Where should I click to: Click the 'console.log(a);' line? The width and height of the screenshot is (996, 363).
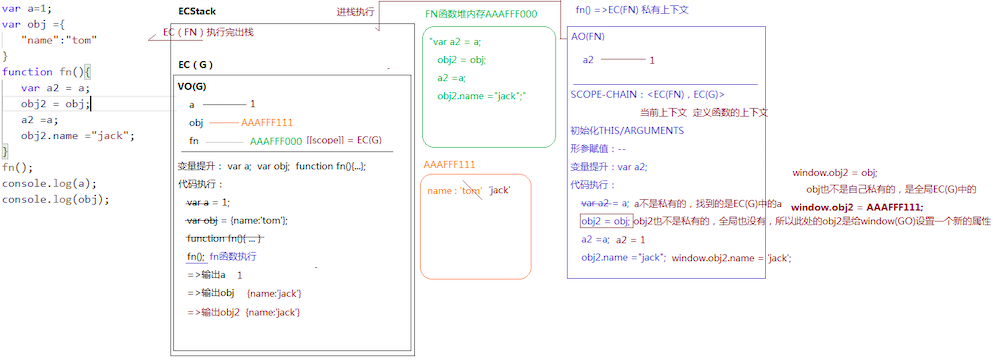50,184
